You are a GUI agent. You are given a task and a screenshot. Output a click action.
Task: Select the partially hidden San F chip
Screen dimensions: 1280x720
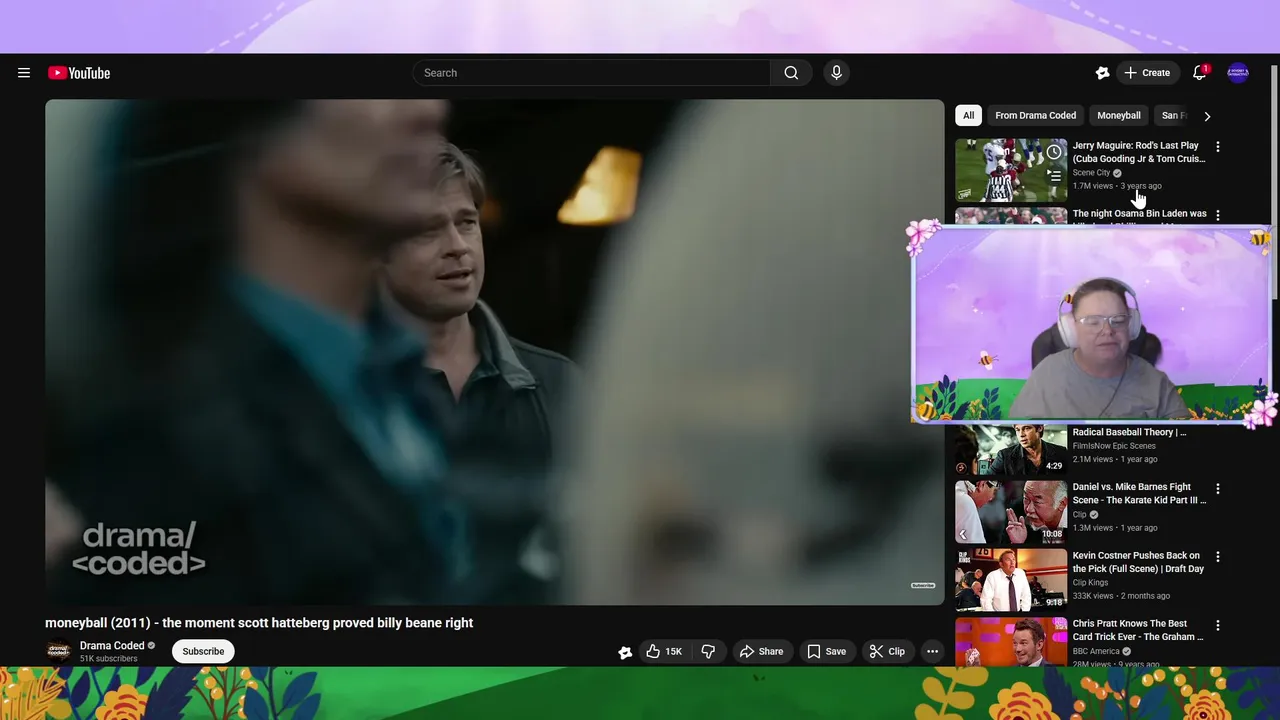pos(1173,115)
